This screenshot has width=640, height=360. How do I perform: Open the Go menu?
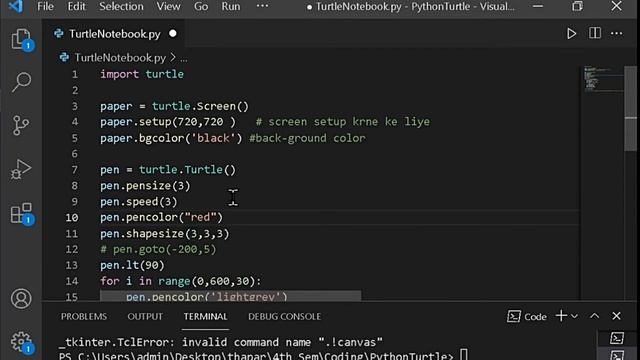[201, 7]
